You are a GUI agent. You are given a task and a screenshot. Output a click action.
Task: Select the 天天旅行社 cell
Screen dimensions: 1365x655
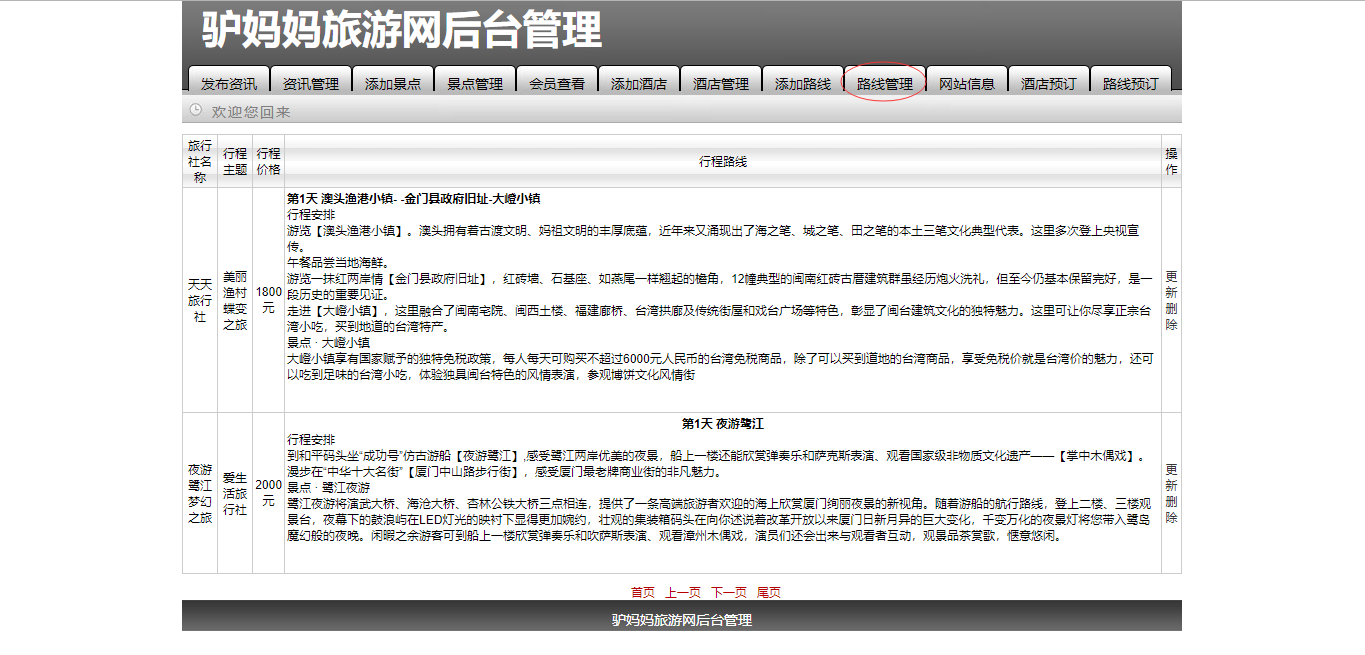point(200,300)
